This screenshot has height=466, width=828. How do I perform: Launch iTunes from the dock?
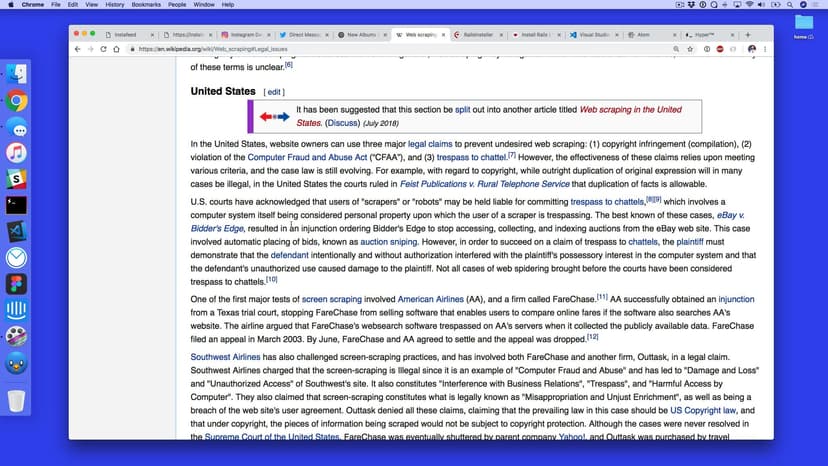click(17, 153)
